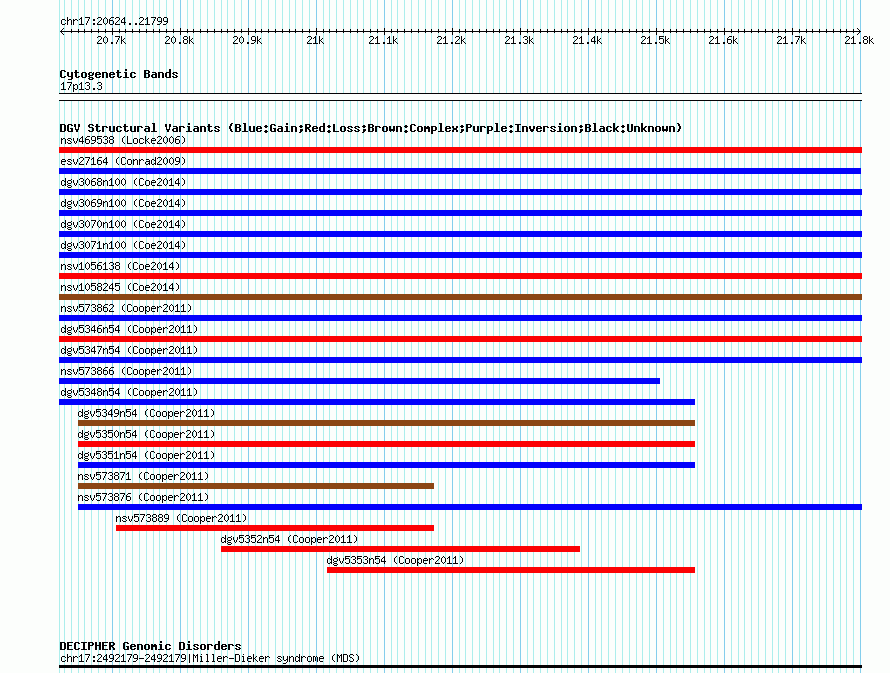Viewport: 890px width, 673px height.
Task: Open nsv573889 (Cooper2011) variant
Action: pos(181,518)
